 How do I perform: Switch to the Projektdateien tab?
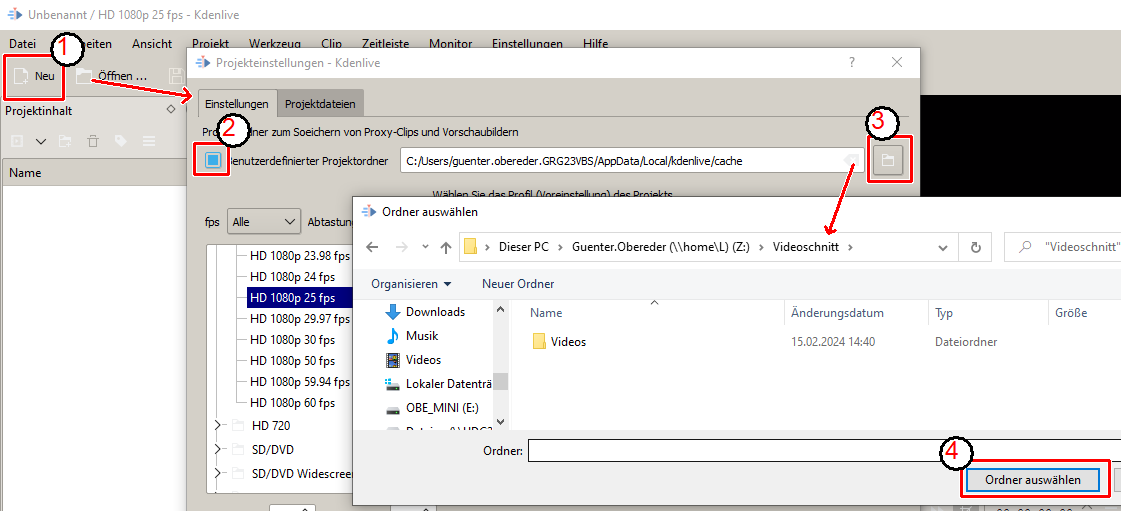(x=319, y=104)
